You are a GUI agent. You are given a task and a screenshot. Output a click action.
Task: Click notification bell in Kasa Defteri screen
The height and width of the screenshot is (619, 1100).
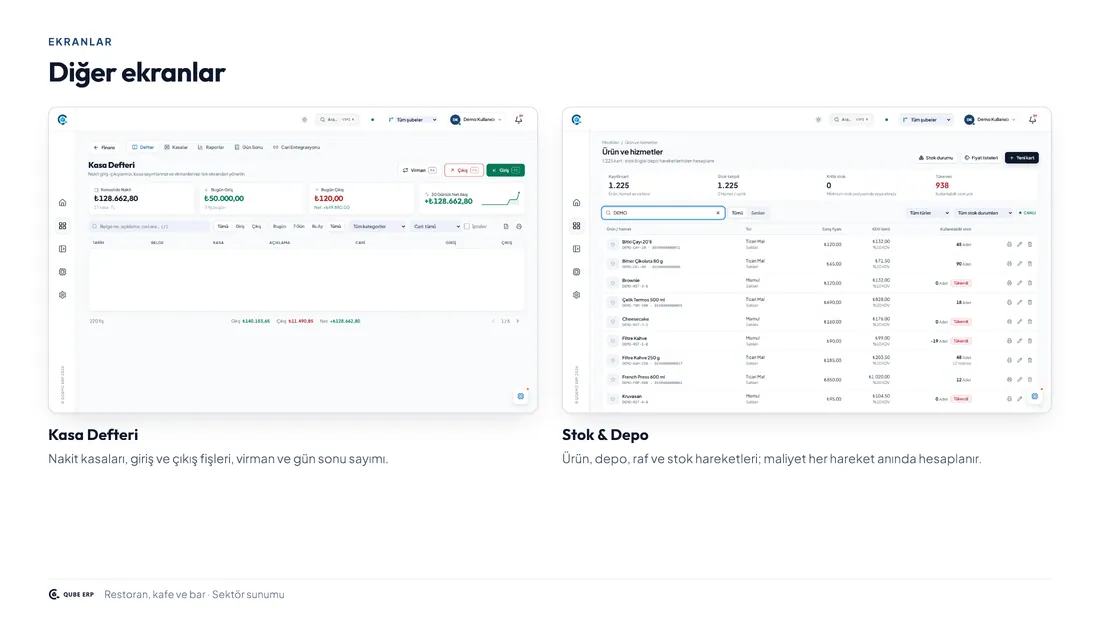[x=519, y=119]
